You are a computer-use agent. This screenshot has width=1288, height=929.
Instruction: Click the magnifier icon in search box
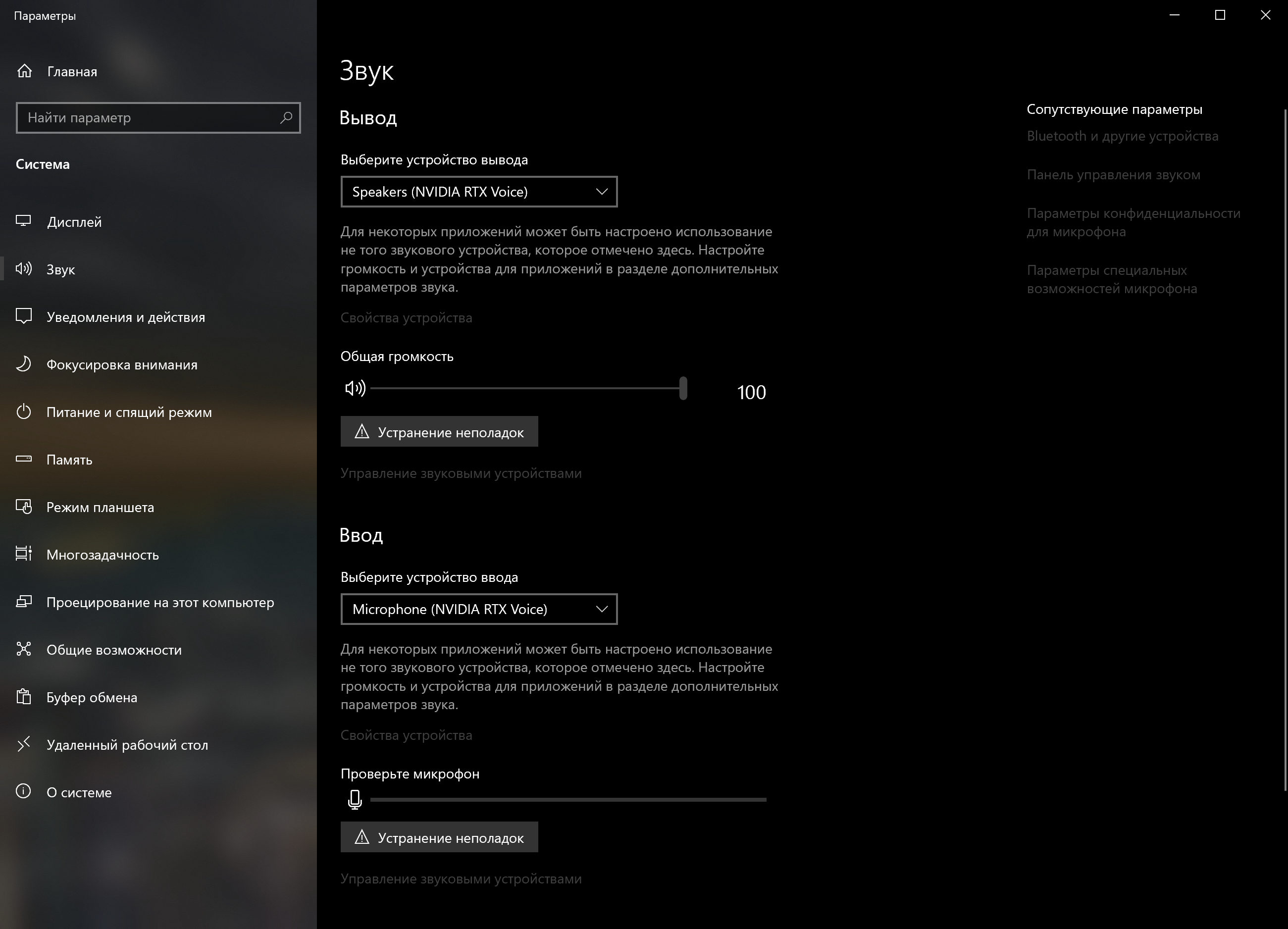[x=286, y=117]
